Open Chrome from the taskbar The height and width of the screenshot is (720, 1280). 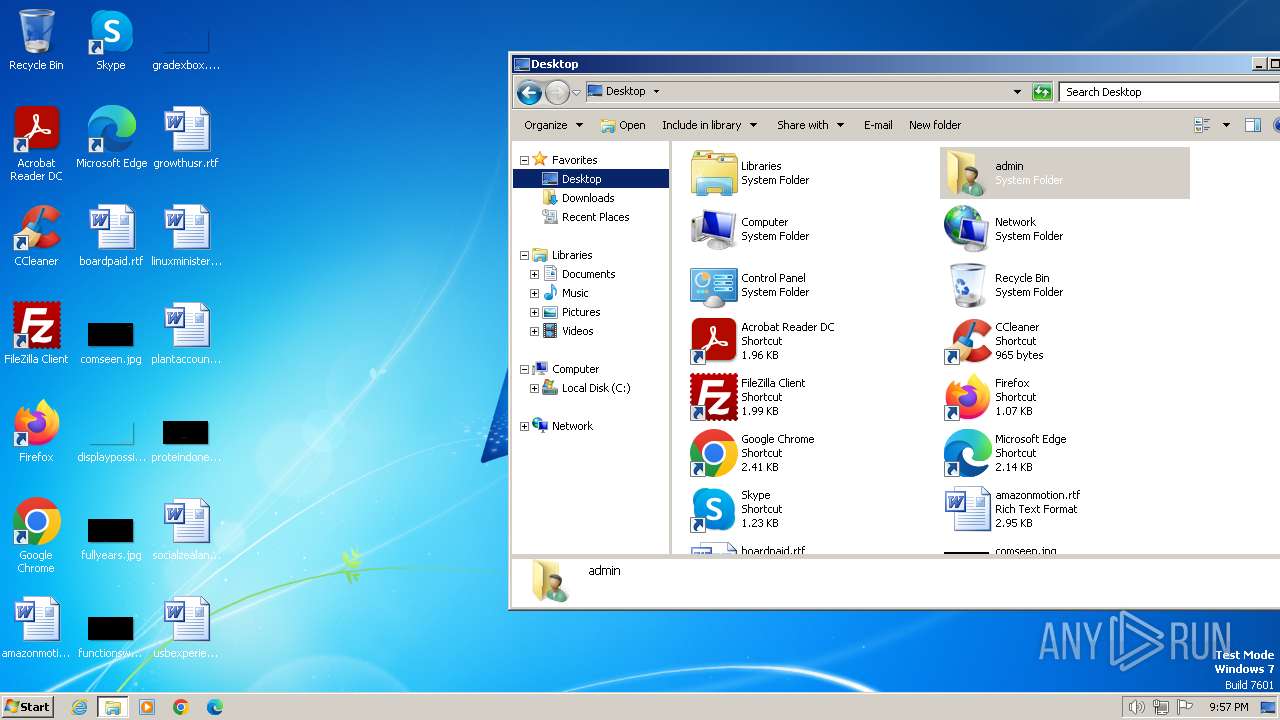181,707
